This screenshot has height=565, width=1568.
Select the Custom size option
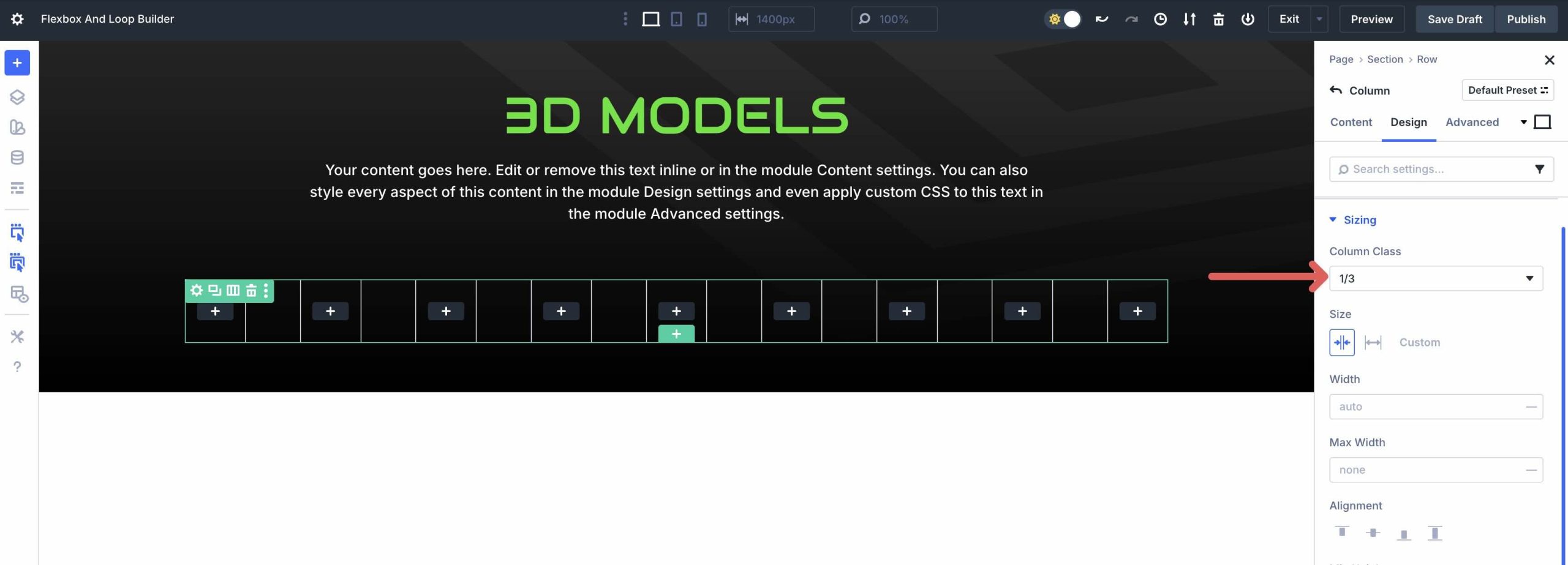coord(1419,342)
